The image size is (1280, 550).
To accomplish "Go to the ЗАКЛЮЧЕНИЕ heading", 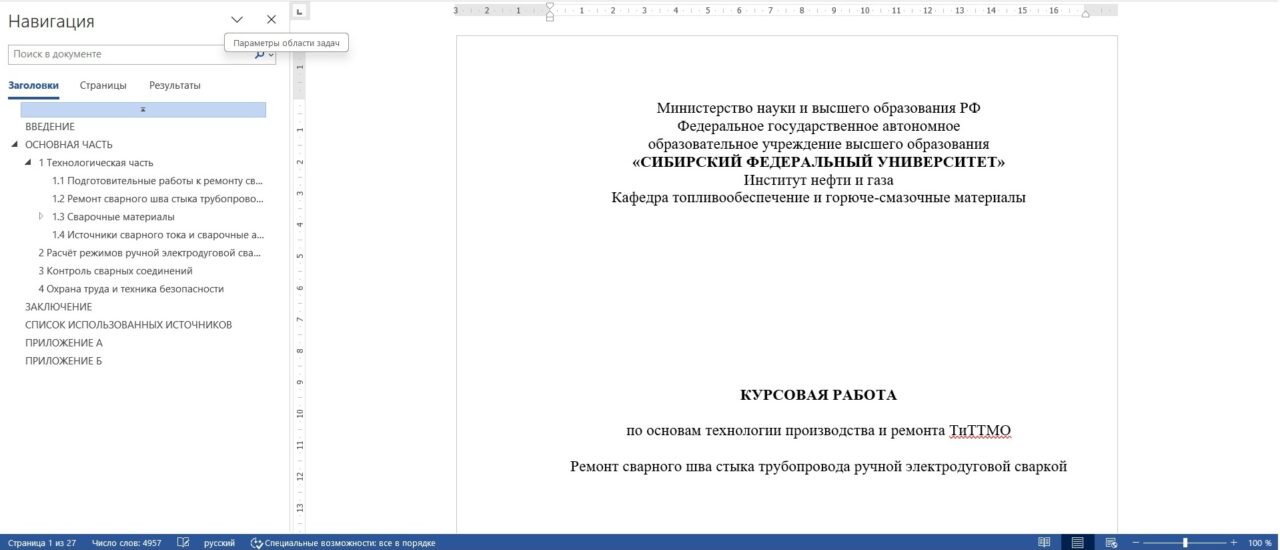I will (58, 307).
